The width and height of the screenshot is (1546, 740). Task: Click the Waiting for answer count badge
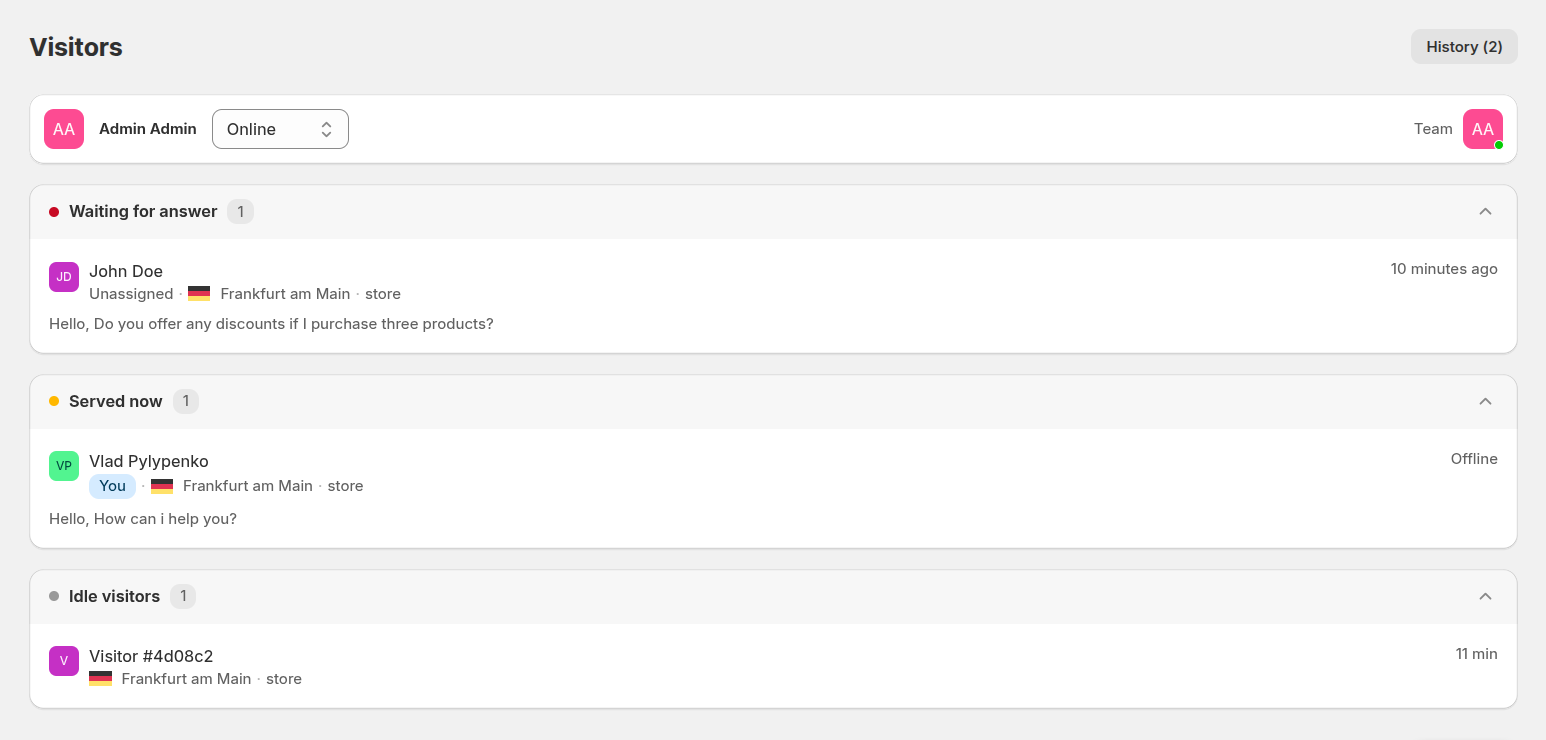click(240, 211)
